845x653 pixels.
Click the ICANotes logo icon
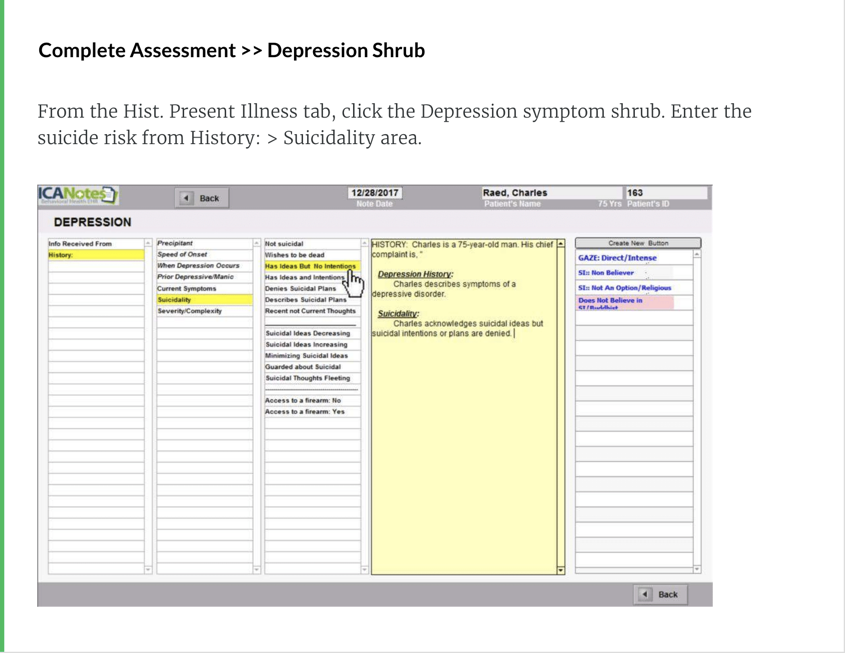click(78, 195)
